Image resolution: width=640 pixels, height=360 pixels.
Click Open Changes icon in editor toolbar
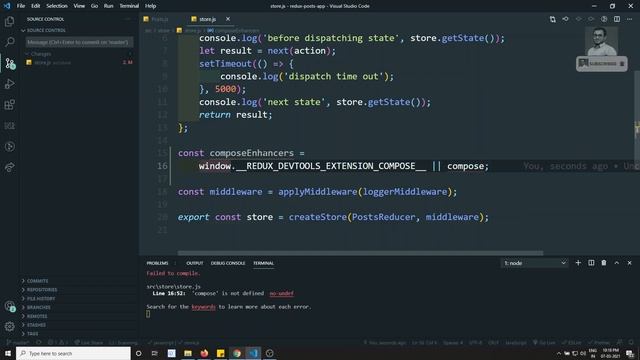(x=552, y=19)
